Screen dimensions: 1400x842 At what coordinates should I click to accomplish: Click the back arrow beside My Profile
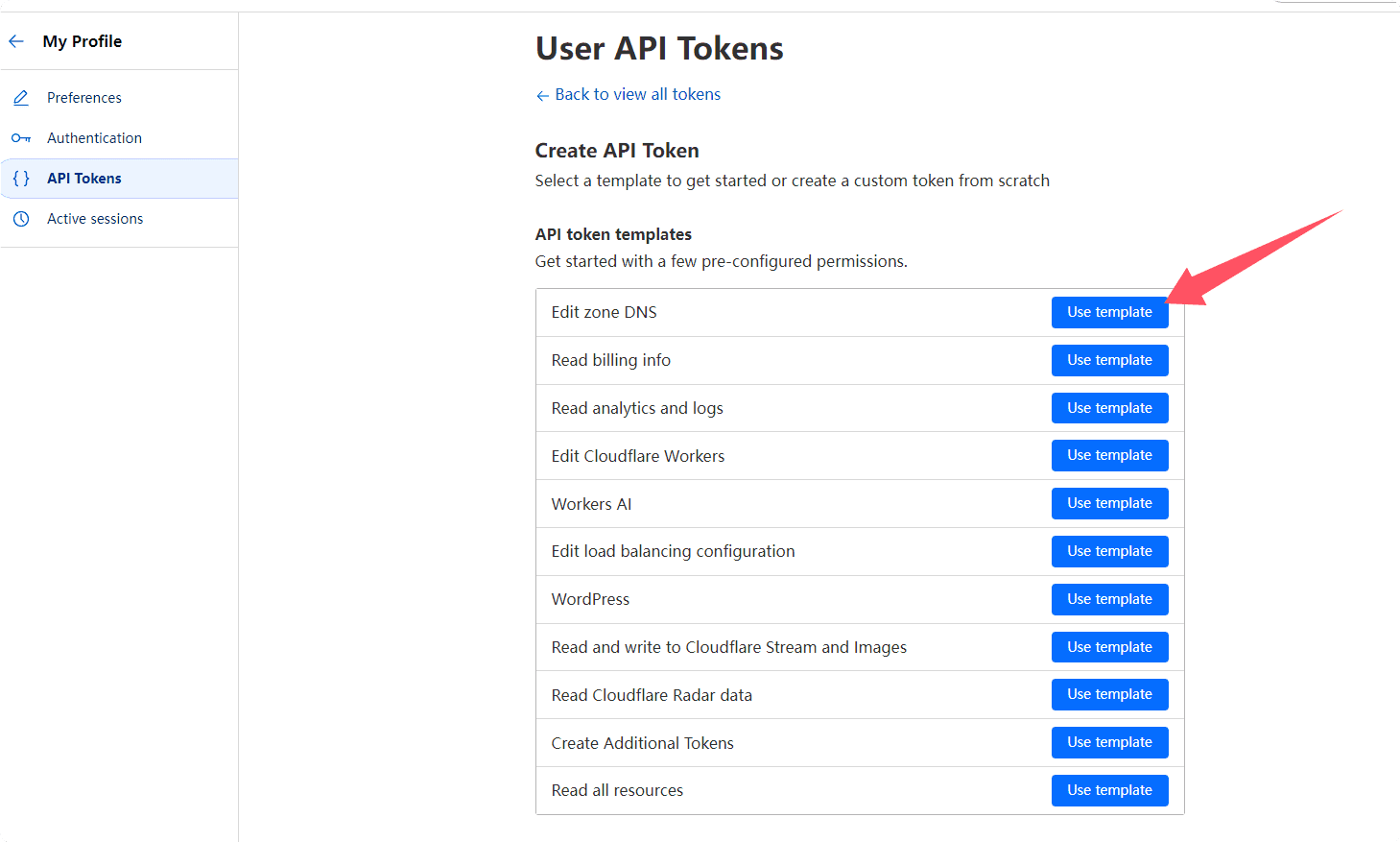(x=16, y=41)
